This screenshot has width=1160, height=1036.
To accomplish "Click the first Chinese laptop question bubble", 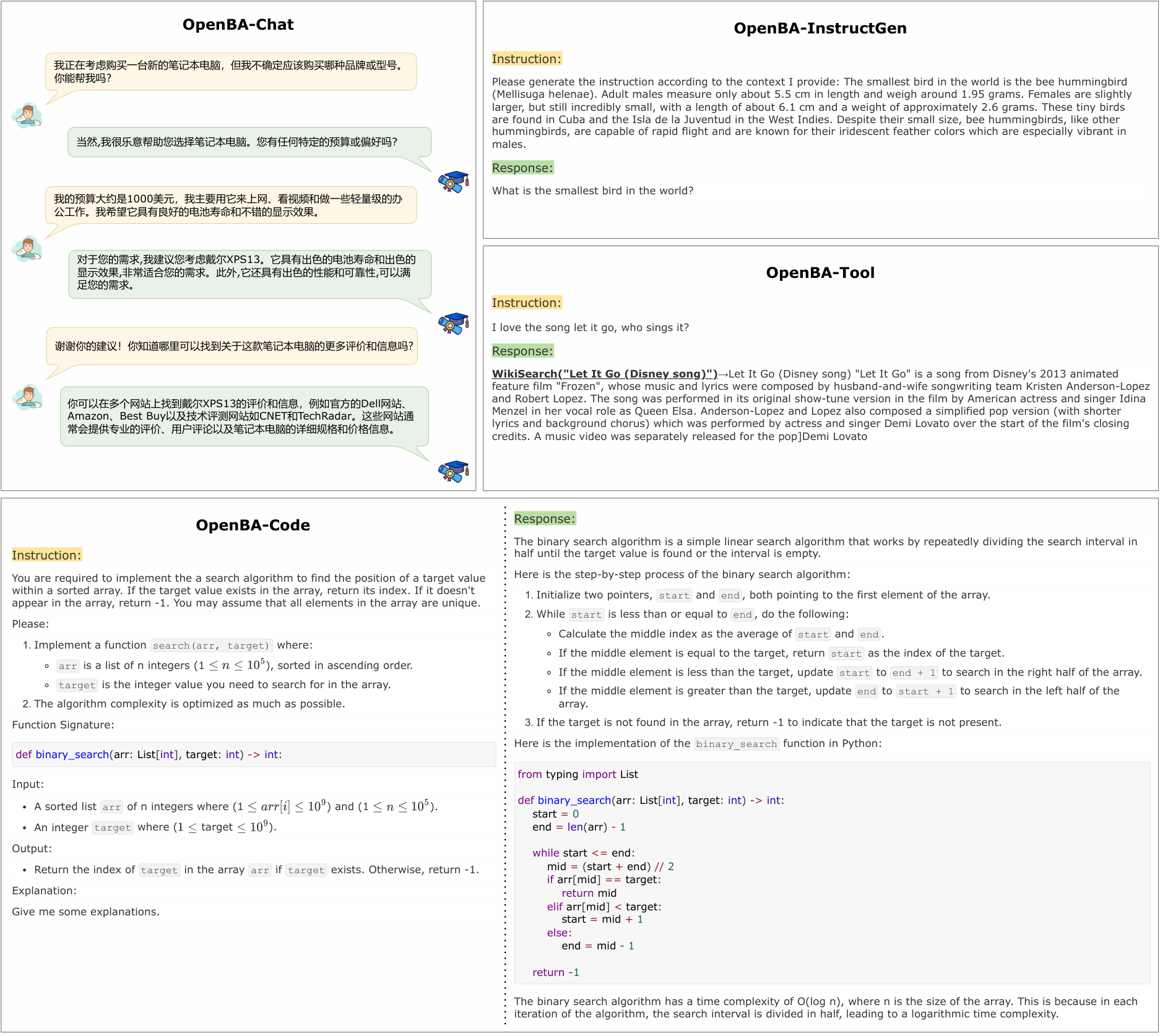I will coord(231,72).
